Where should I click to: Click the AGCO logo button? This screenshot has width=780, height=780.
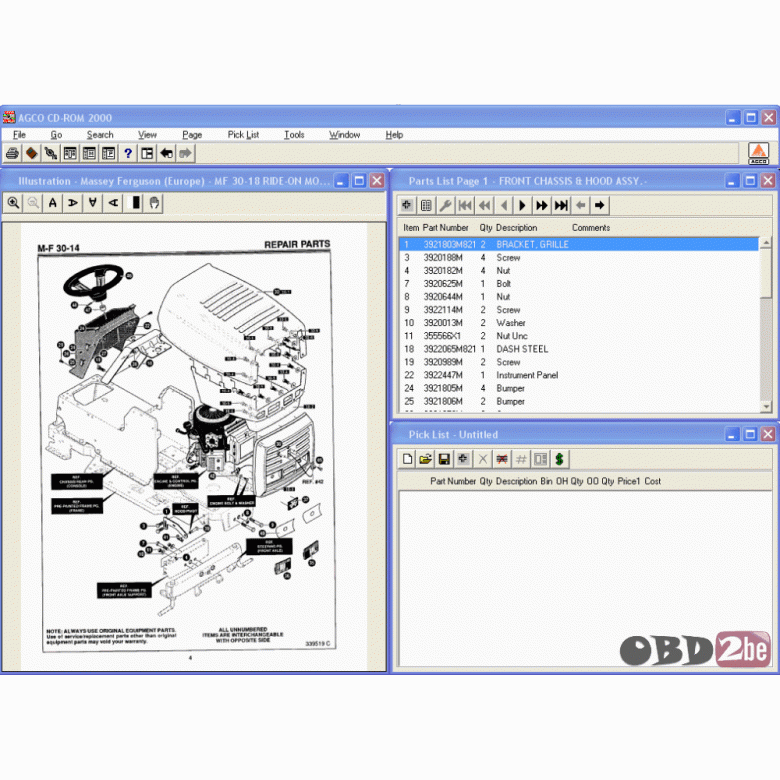759,153
